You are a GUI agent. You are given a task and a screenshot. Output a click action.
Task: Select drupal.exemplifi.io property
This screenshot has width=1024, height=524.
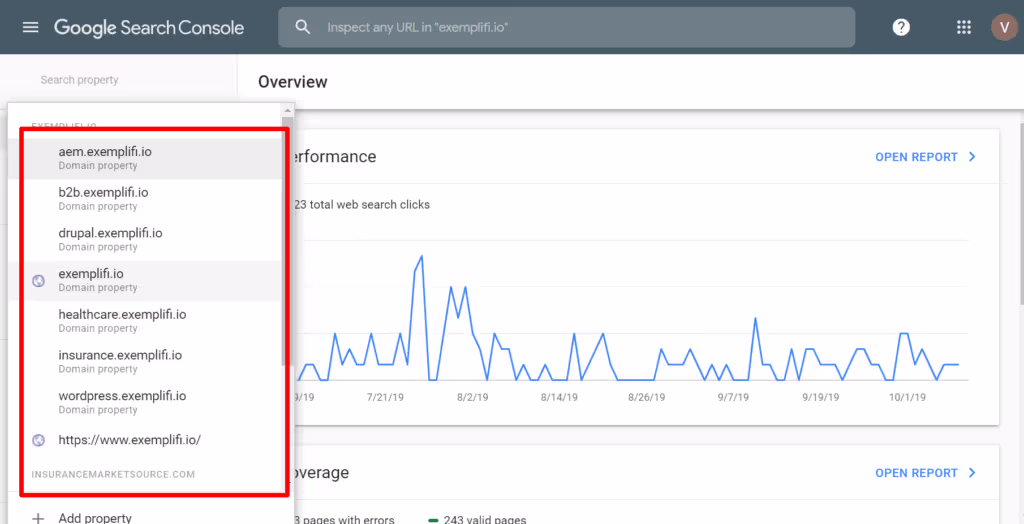click(144, 239)
